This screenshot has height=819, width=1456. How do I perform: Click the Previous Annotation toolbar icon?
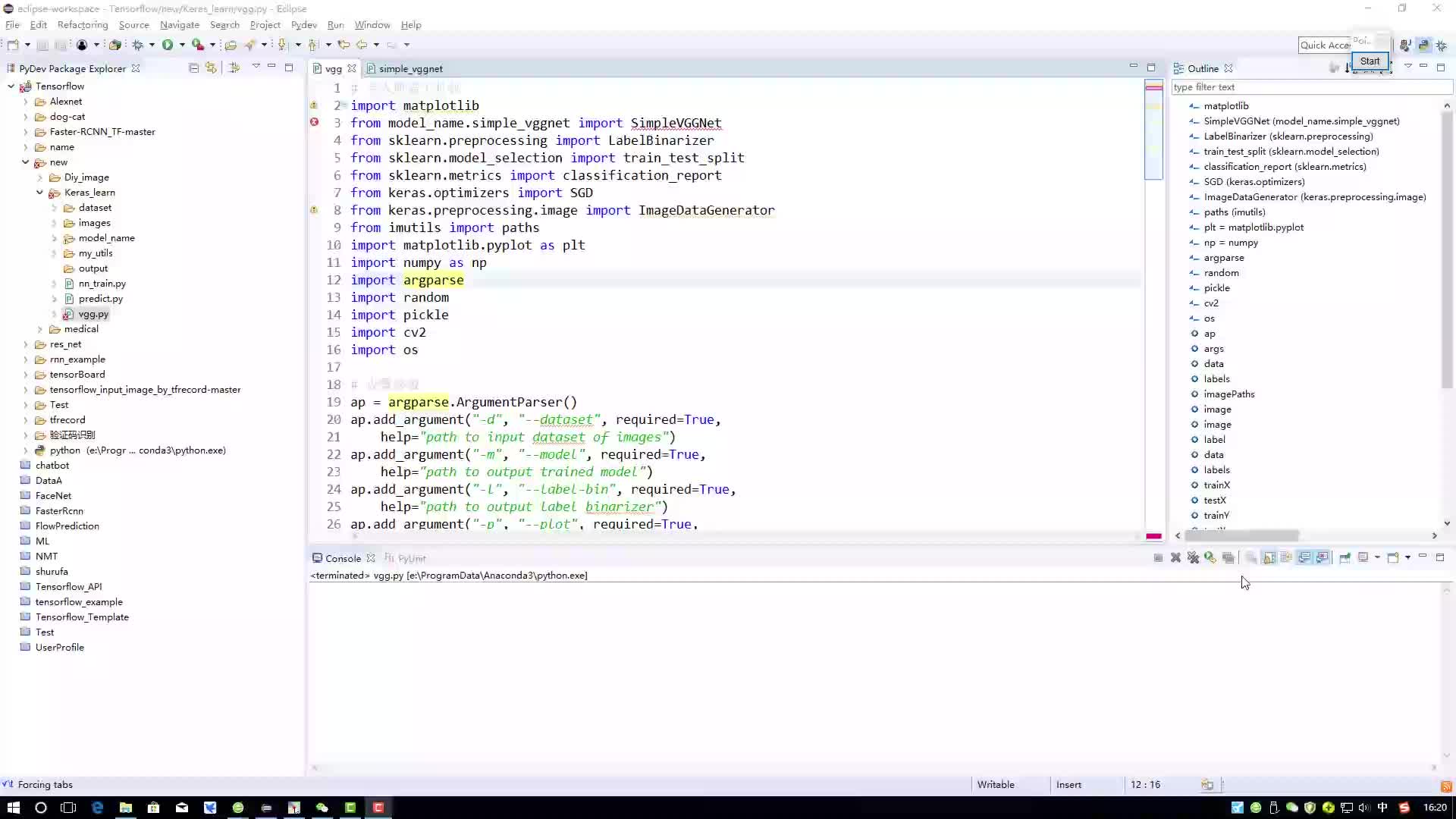313,45
